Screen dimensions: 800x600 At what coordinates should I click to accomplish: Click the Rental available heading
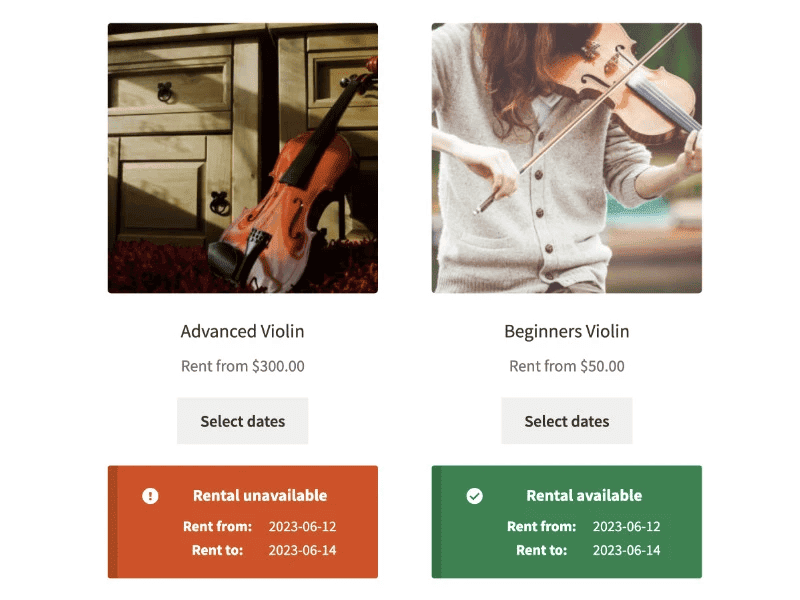point(584,495)
